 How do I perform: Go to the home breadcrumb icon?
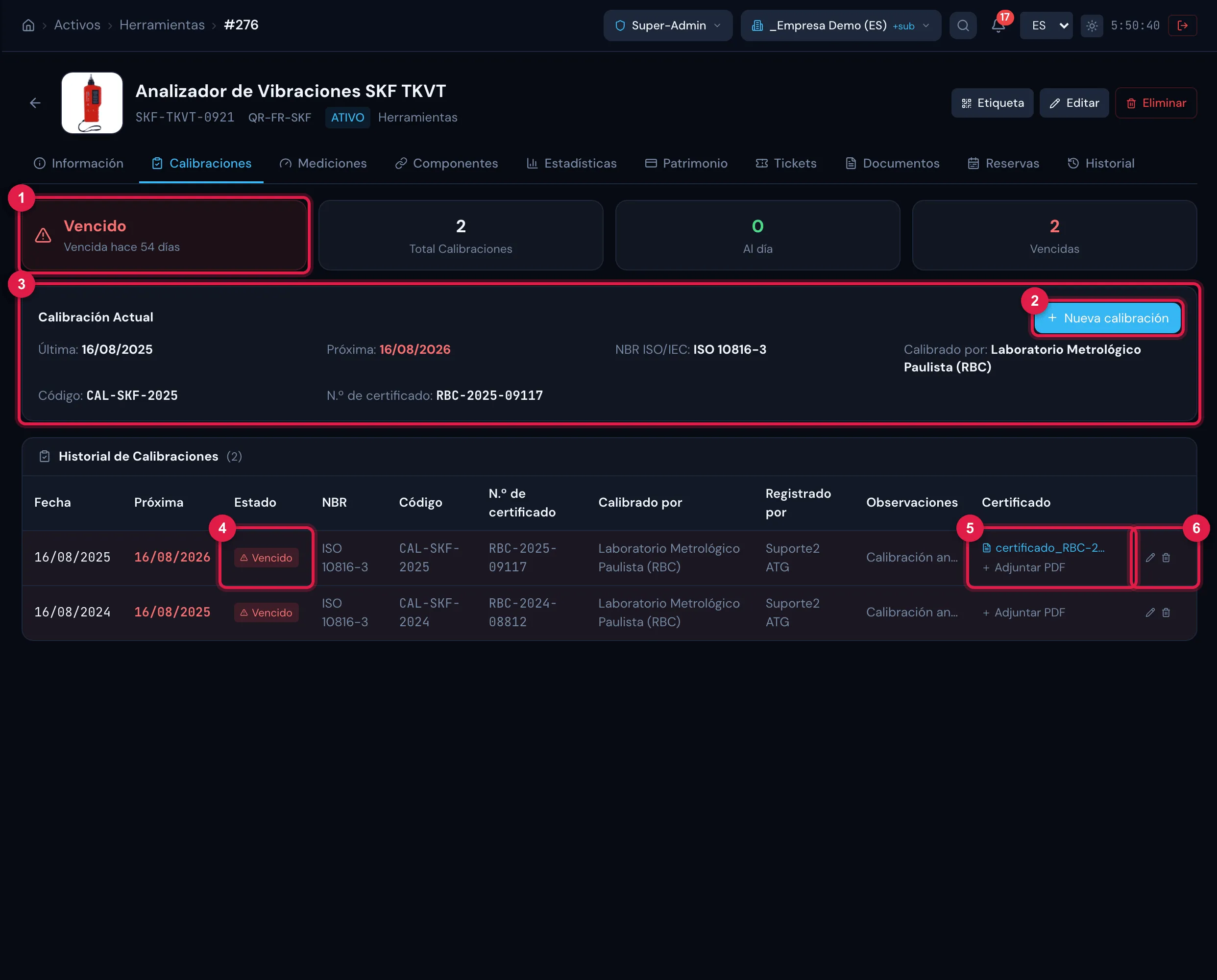(28, 25)
